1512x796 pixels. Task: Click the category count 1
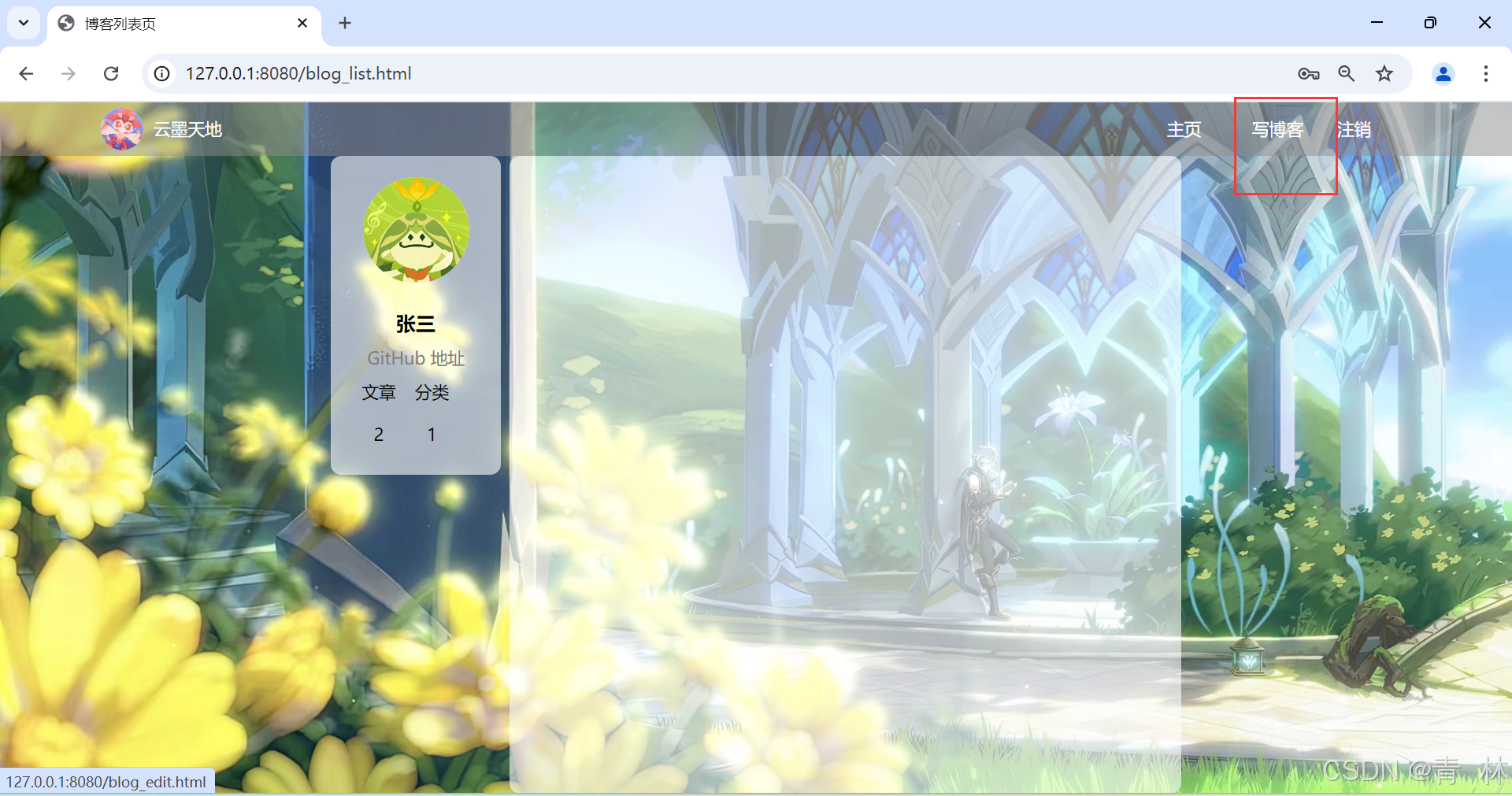432,434
